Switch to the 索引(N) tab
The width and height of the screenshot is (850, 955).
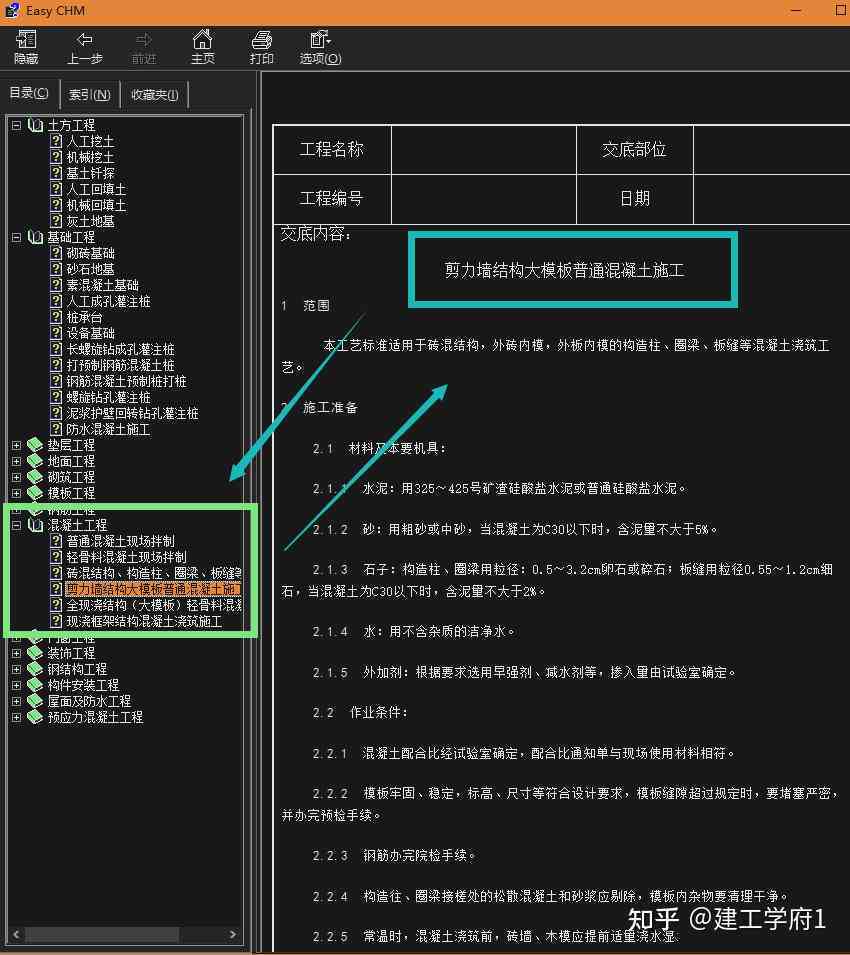[x=90, y=94]
